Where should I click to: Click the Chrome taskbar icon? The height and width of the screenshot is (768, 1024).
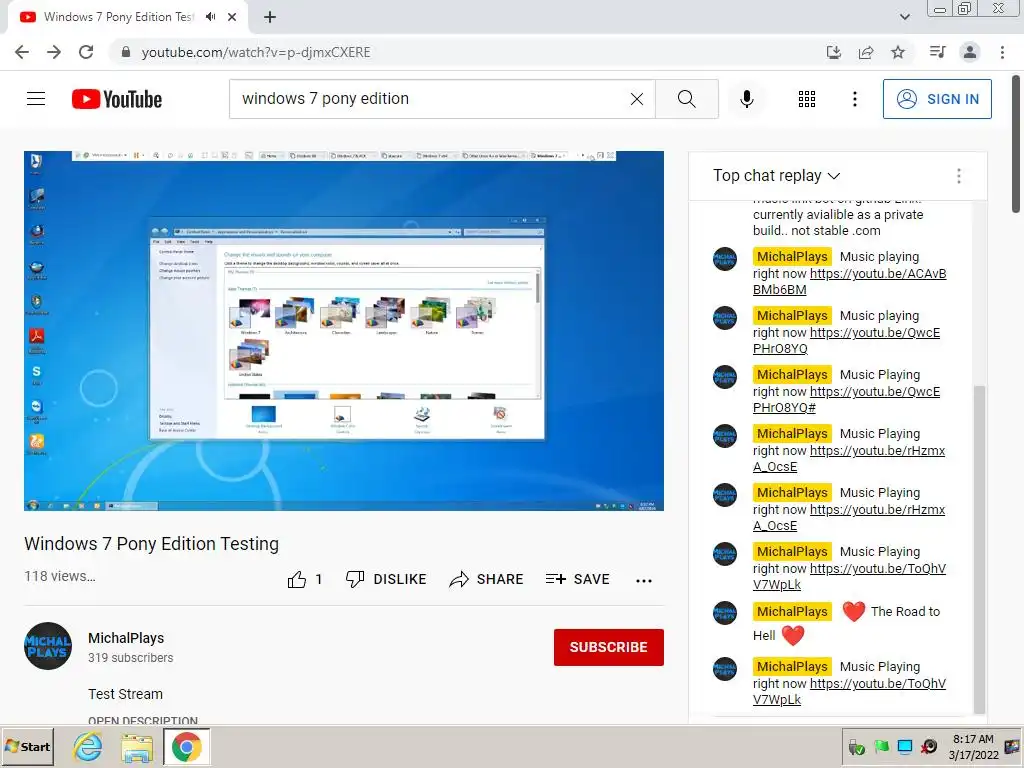[187, 746]
